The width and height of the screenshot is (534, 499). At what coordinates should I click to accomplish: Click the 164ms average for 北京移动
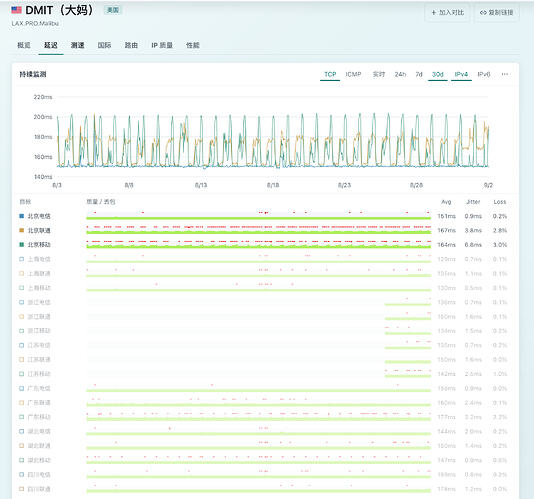(446, 245)
